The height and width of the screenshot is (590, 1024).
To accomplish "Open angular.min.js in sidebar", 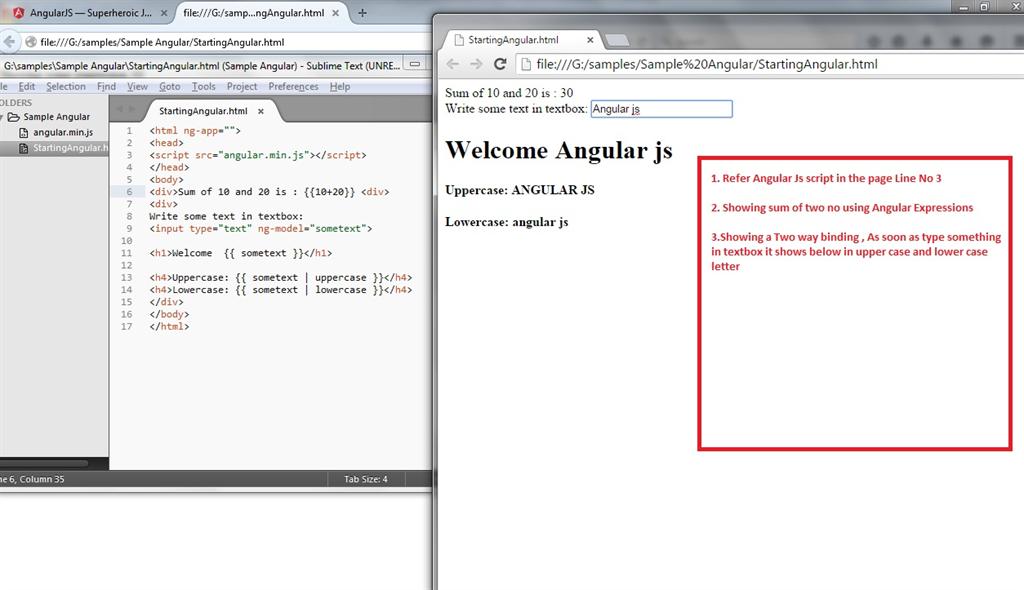I will tap(63, 132).
